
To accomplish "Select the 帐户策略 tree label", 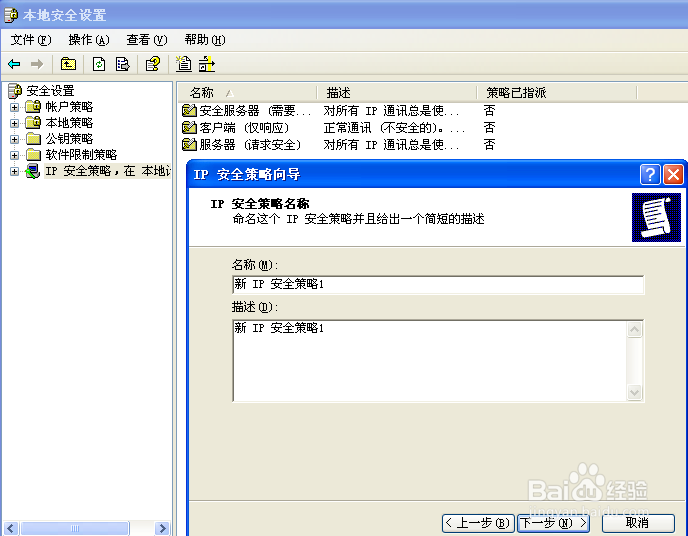I will coord(69,107).
